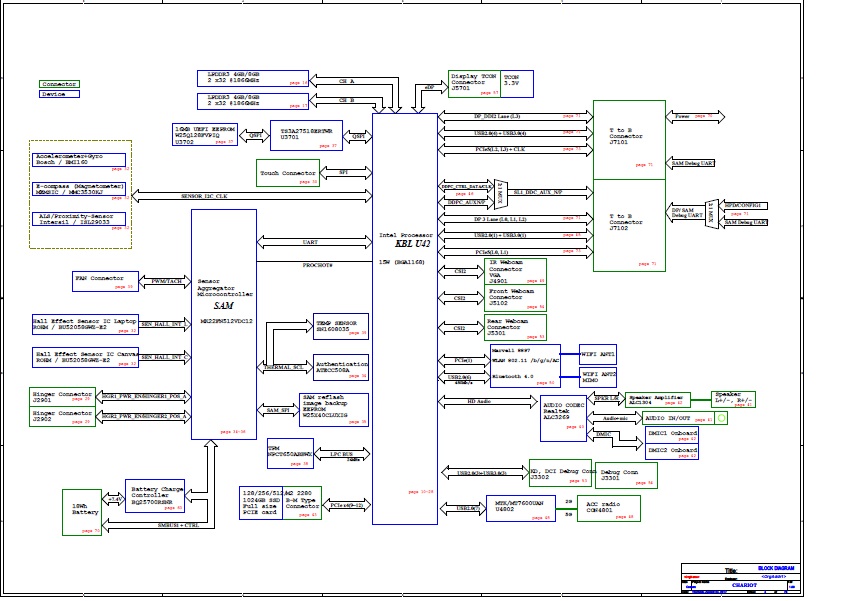Click the T to B Connector J7101
Viewport: 851px width, 601px height.
click(625, 138)
